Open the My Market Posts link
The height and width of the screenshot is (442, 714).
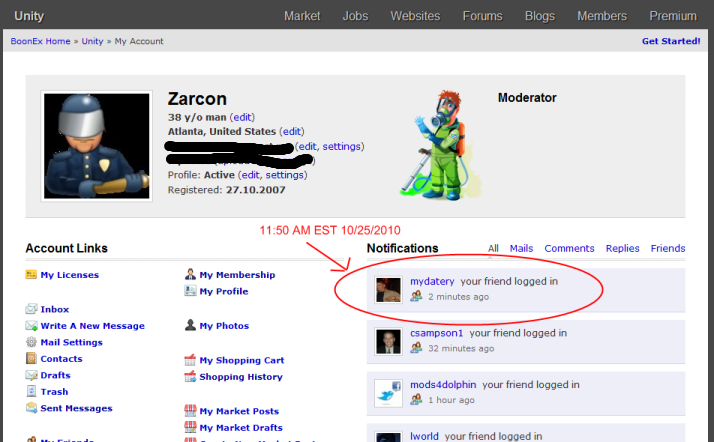pyautogui.click(x=239, y=412)
